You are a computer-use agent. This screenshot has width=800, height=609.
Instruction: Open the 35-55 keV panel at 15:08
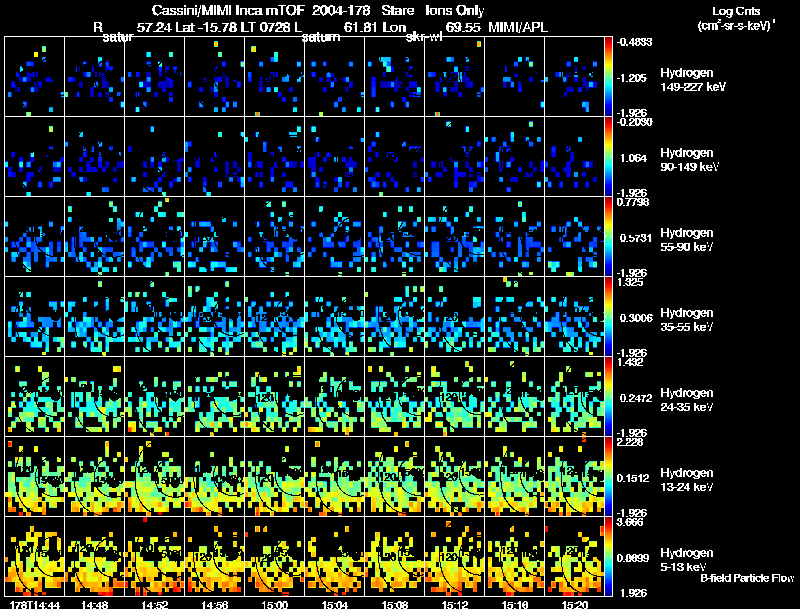tap(394, 316)
